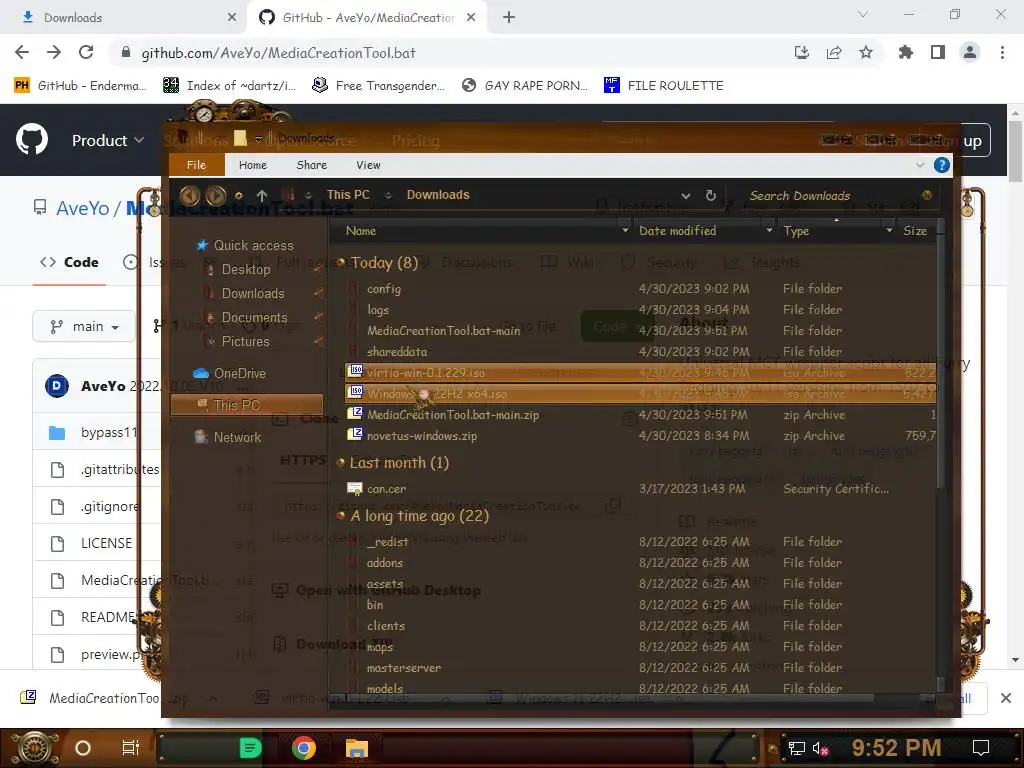
Task: Open the steampunk Start button
Action: [35, 748]
